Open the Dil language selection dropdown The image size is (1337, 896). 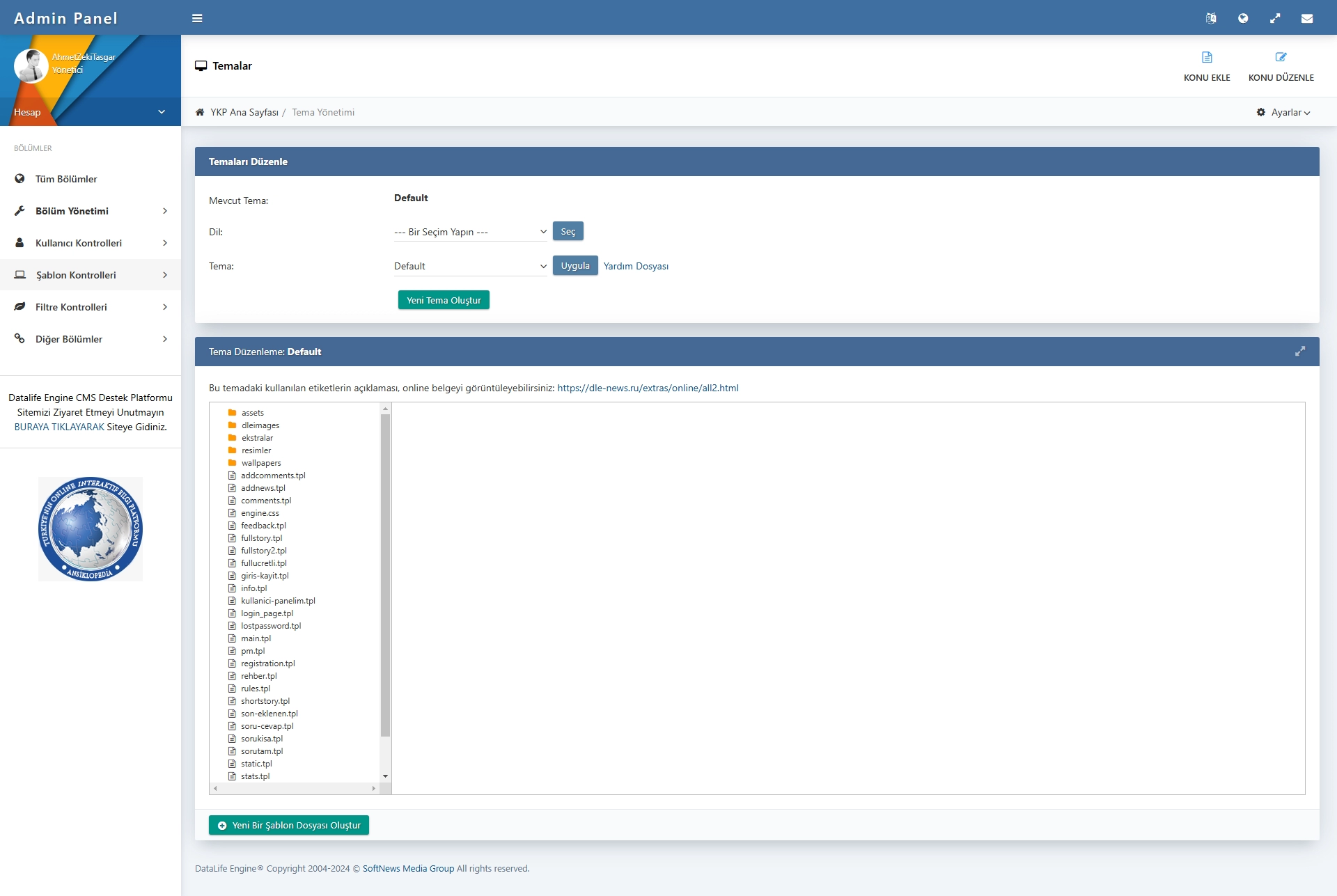(470, 232)
